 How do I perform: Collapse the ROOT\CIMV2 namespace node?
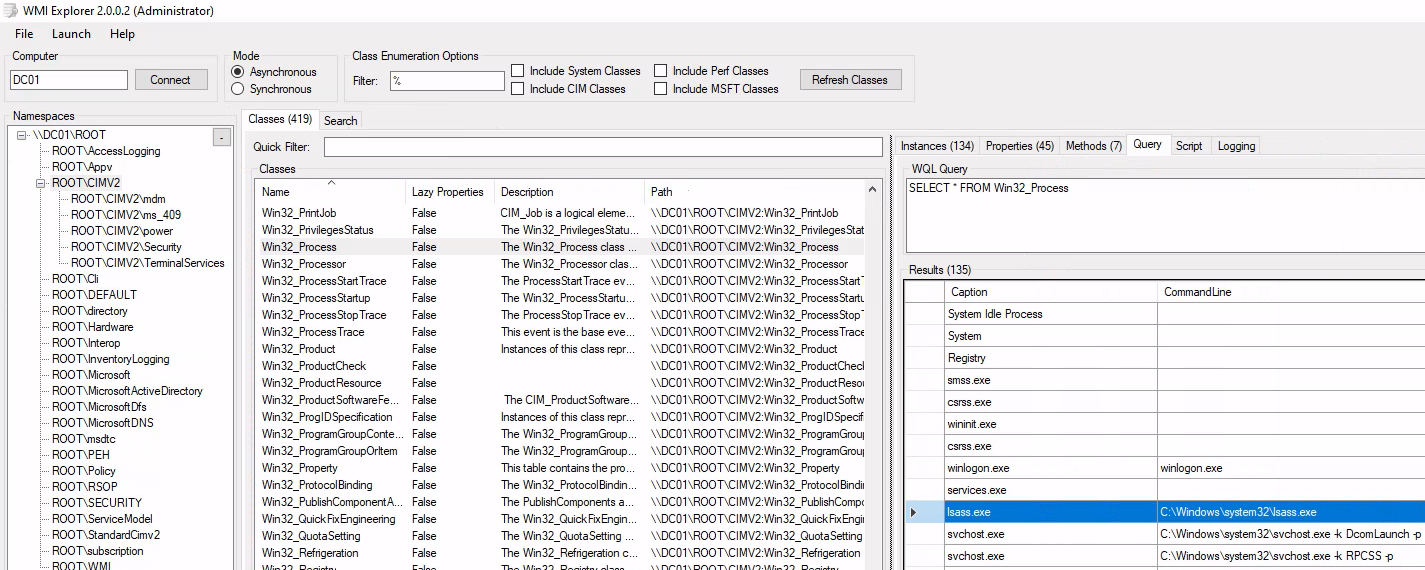(41, 183)
